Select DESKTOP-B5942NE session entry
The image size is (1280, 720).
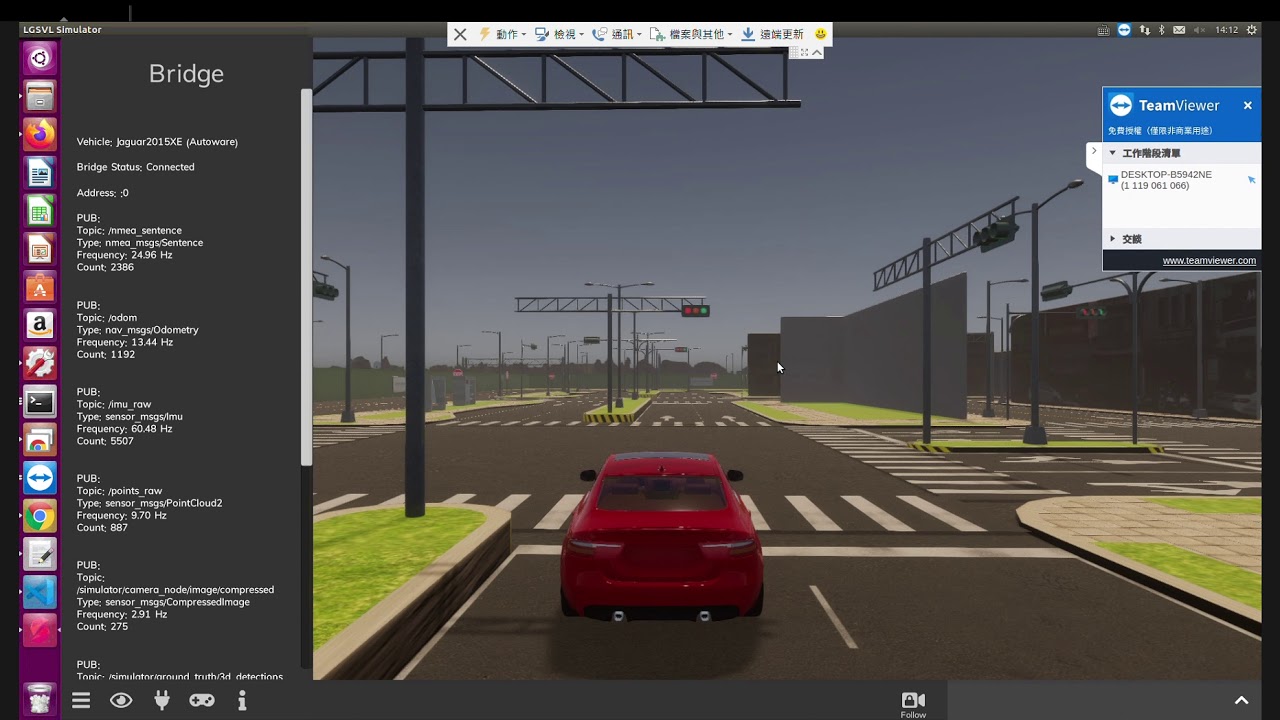(x=1165, y=180)
